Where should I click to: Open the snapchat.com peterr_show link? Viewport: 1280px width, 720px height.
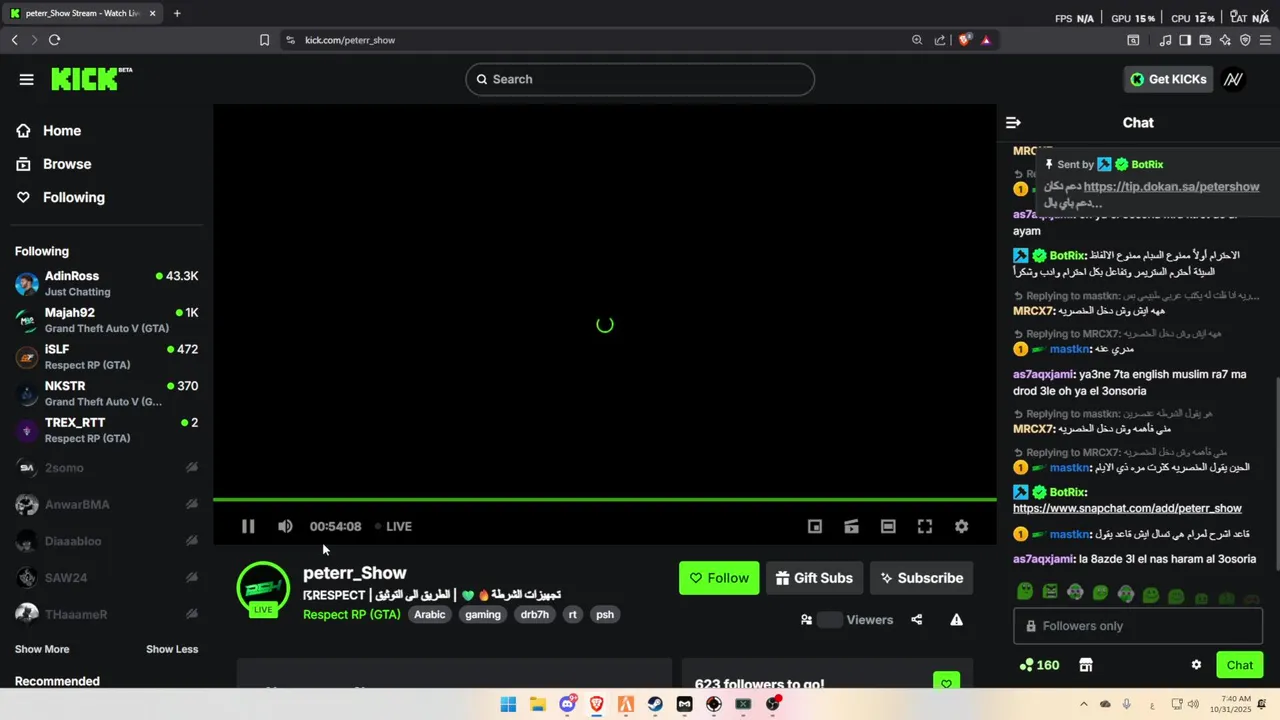(x=1127, y=508)
